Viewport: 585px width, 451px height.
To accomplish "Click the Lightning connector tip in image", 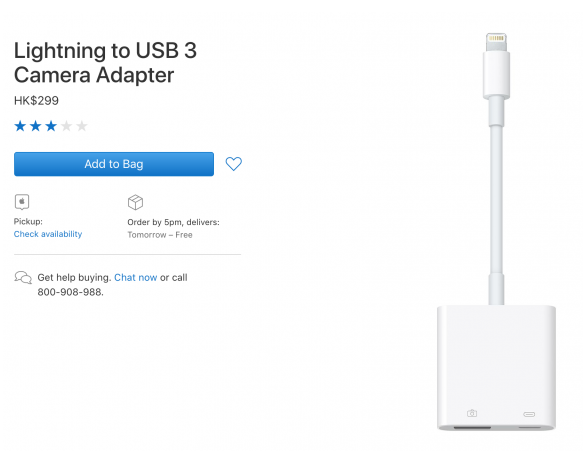I will pyautogui.click(x=496, y=42).
